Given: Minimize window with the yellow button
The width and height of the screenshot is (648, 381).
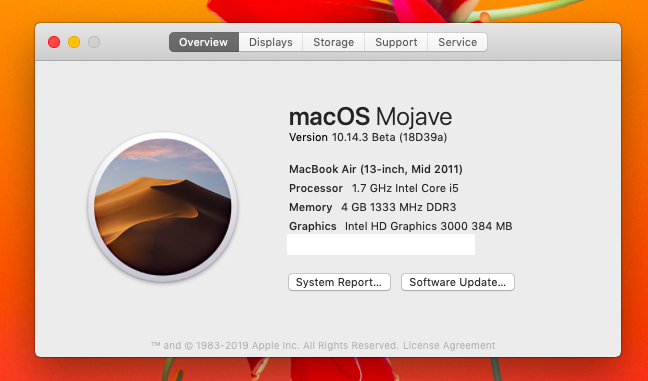Looking at the screenshot, I should [x=74, y=42].
